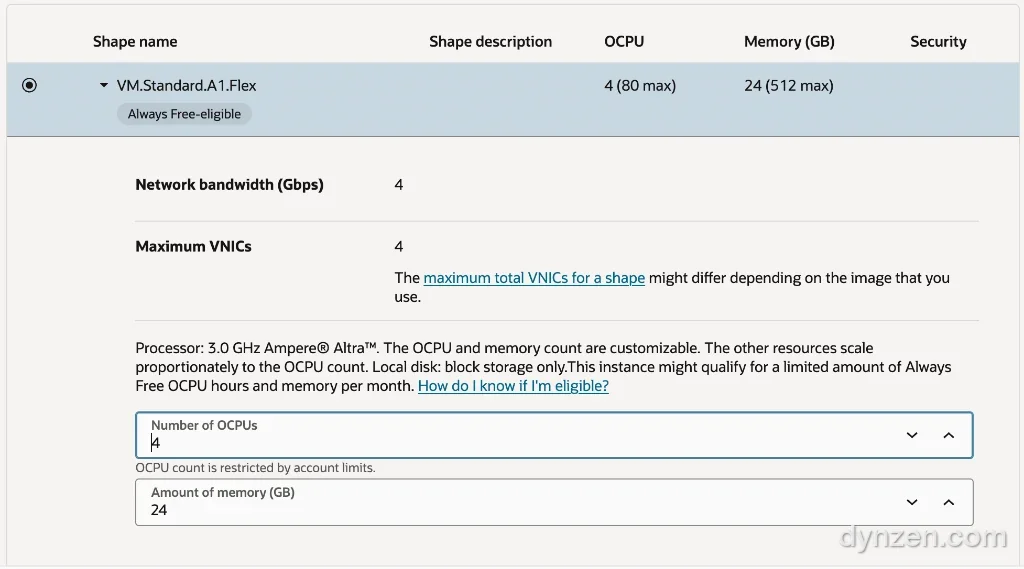Click the 24 (512 max) memory value
The width and height of the screenshot is (1024, 569).
[x=788, y=86]
